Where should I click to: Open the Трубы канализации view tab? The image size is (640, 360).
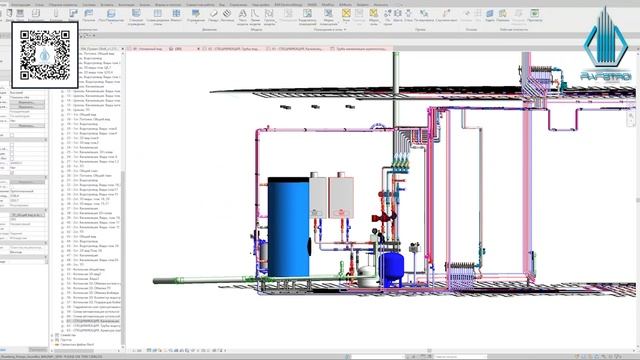358,49
